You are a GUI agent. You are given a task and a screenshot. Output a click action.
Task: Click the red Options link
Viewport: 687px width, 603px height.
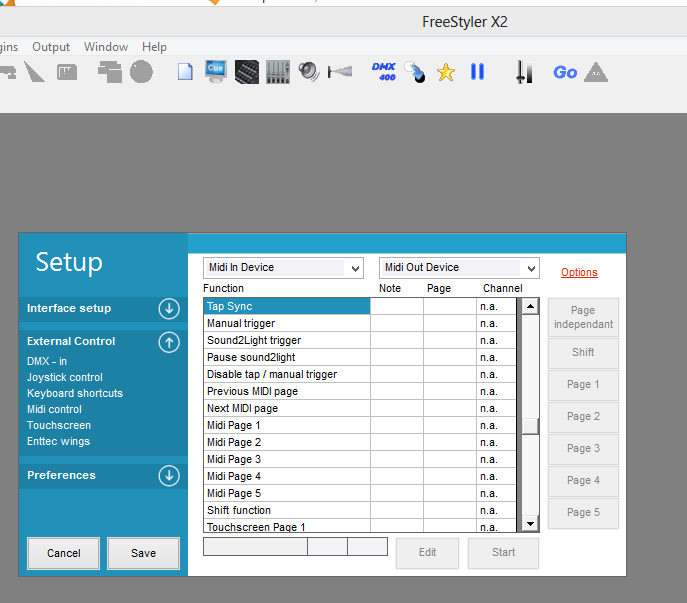579,272
